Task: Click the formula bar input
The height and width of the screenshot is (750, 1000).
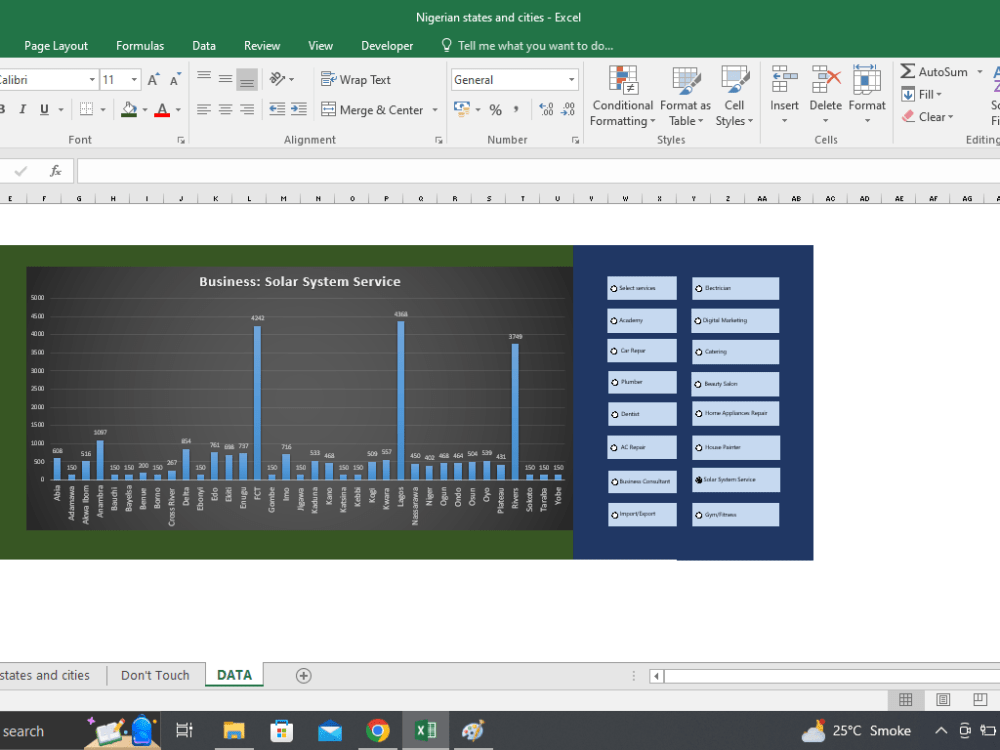Action: 538,171
